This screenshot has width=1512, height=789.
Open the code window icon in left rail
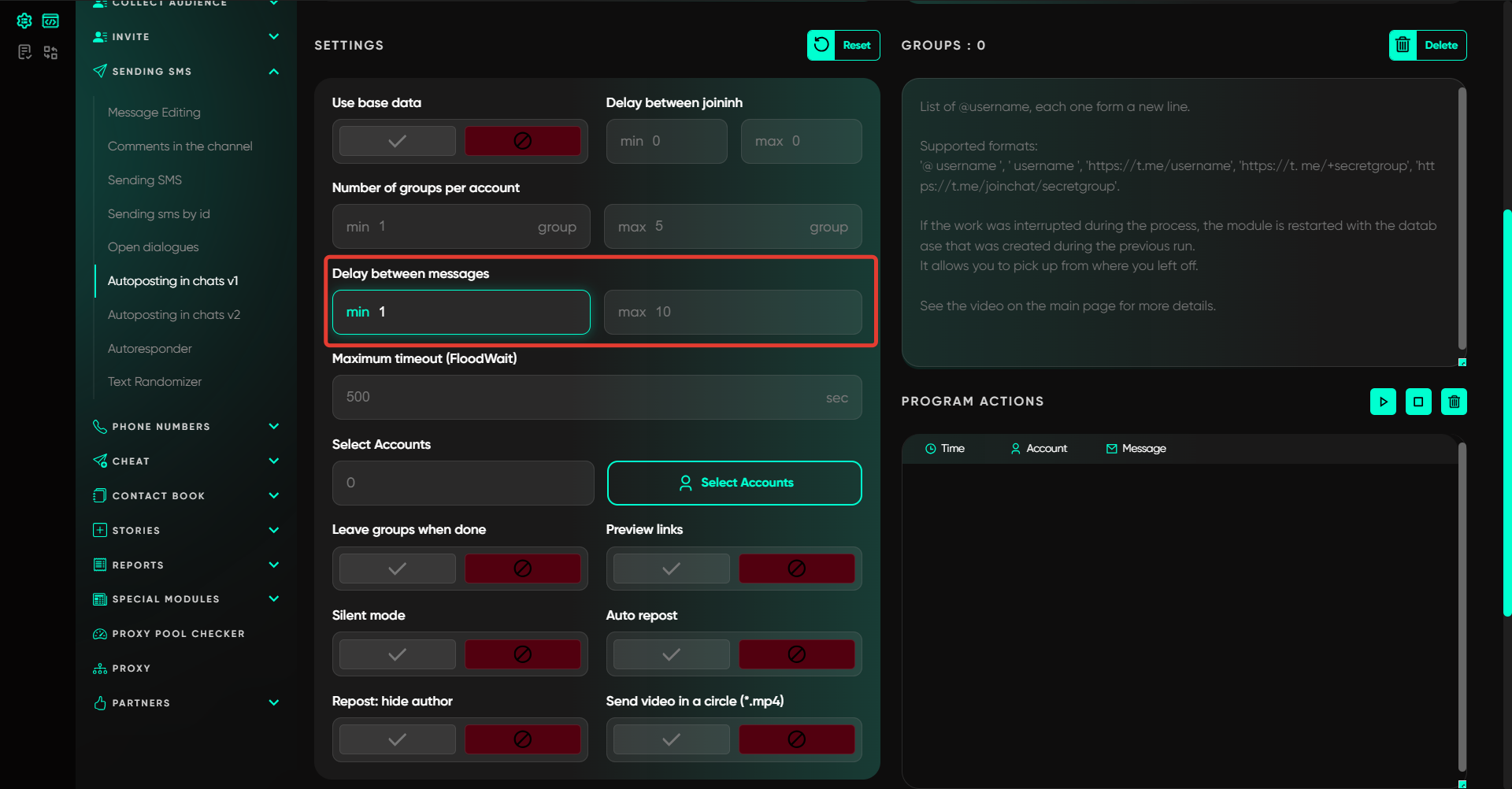coord(50,21)
